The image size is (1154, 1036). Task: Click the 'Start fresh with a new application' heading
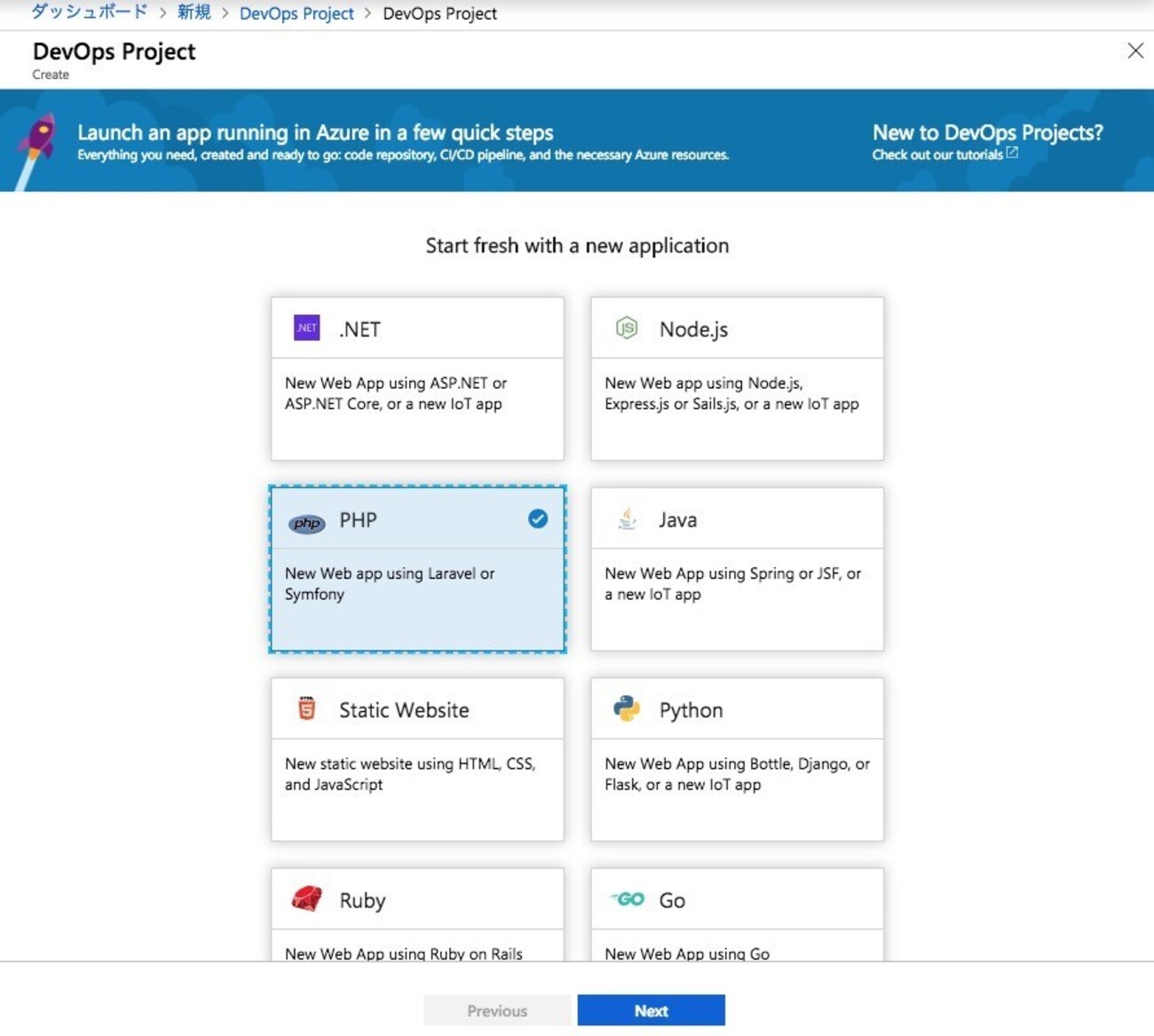(577, 246)
